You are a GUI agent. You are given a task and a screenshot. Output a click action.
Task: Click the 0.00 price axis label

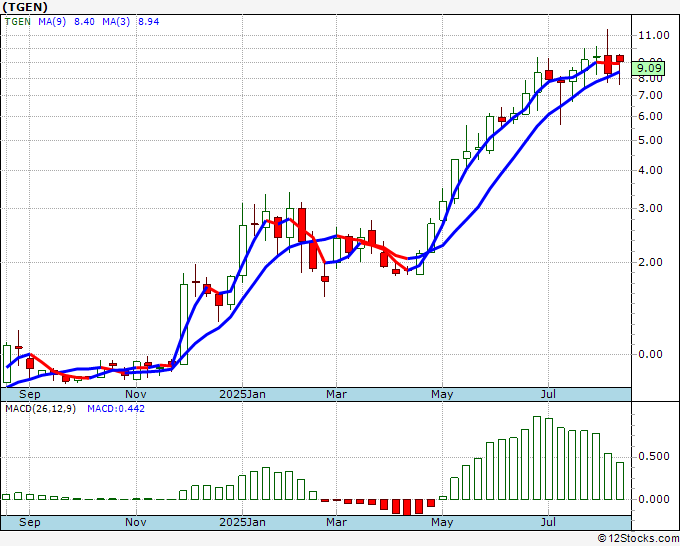tap(650, 354)
